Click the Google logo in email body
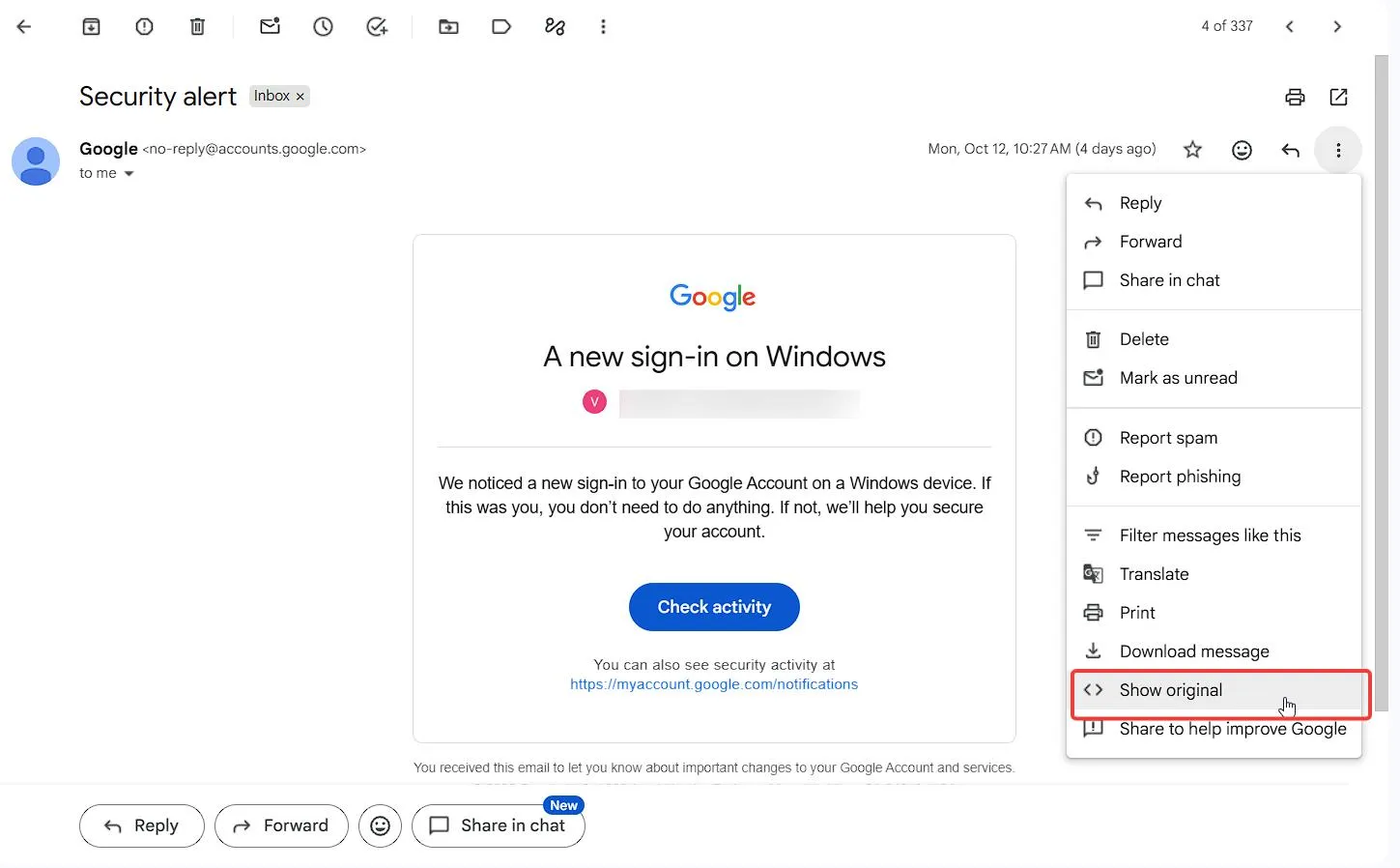The height and width of the screenshot is (868, 1400). coord(713,297)
